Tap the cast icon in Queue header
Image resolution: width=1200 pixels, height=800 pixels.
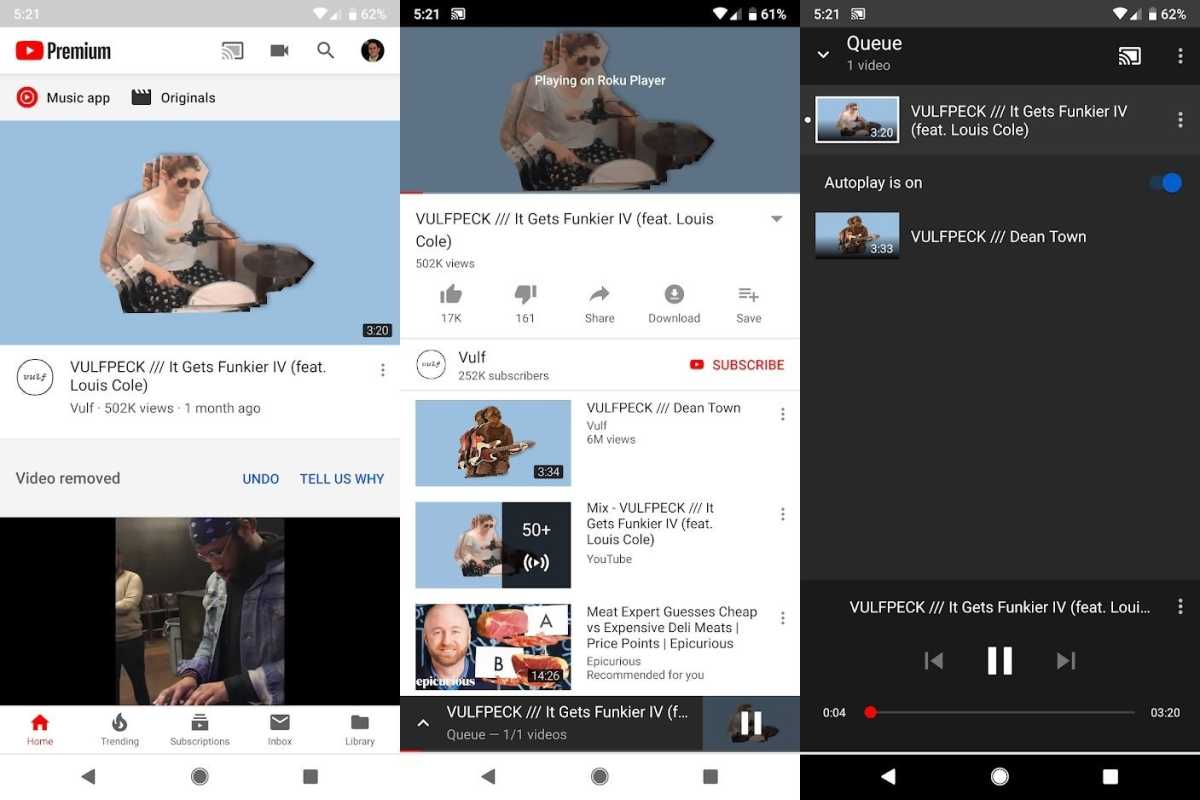tap(1129, 56)
